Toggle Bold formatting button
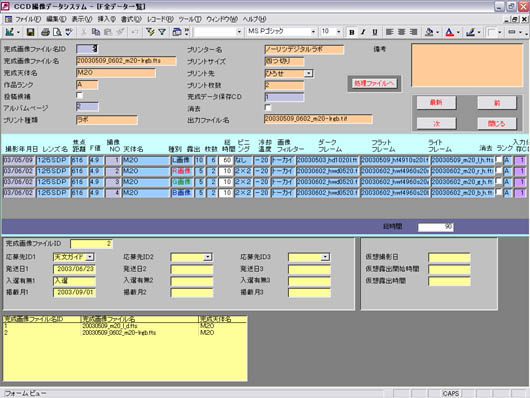Screen dimensions: 530x398 pyautogui.click(x=352, y=32)
